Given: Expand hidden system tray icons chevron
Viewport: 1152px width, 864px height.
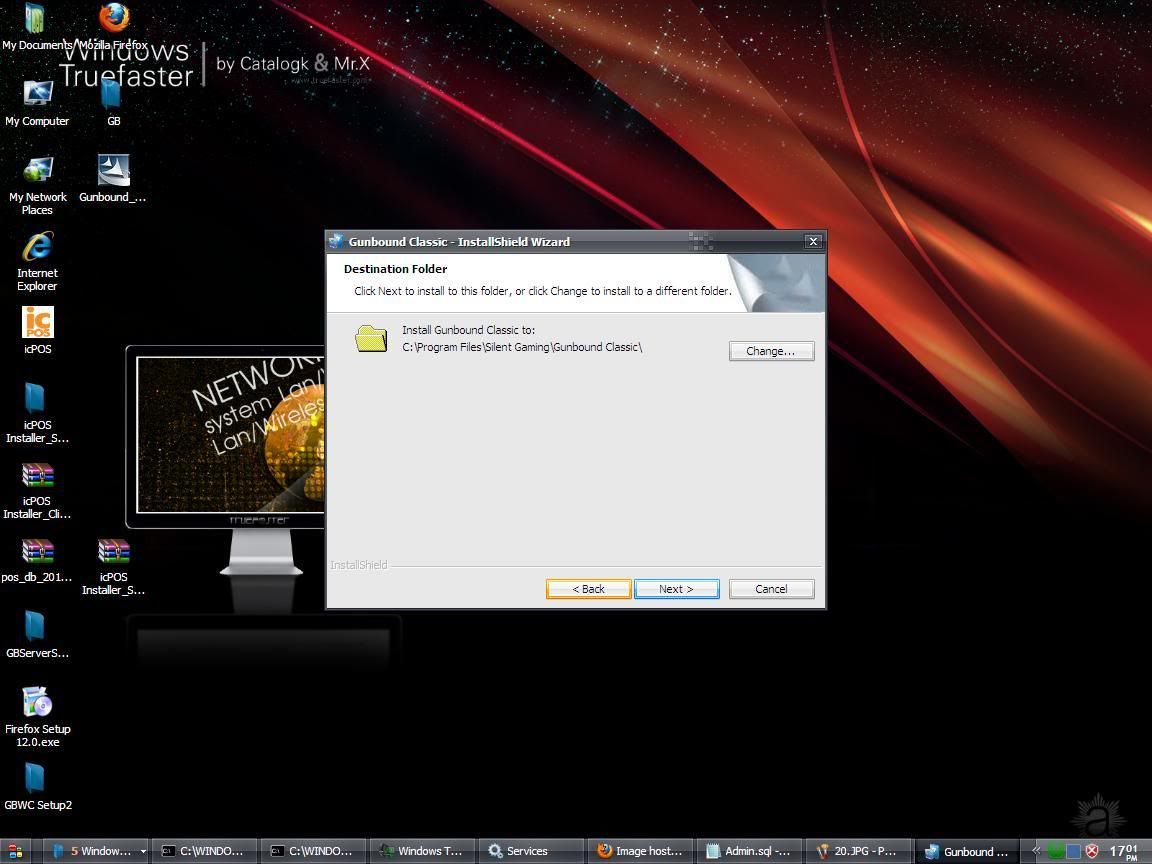Looking at the screenshot, I should coord(1036,851).
